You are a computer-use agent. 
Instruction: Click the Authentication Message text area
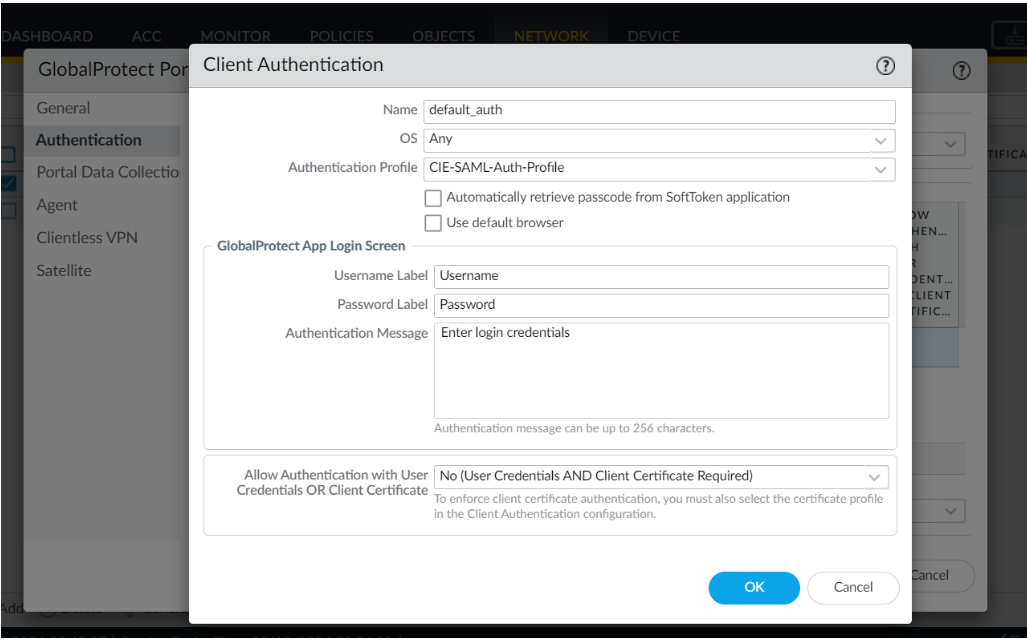[661, 370]
